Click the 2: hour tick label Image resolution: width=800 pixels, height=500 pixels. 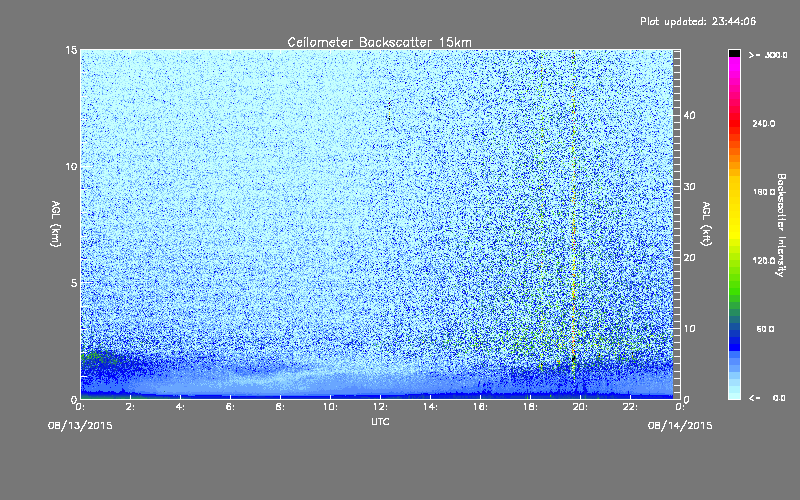(131, 407)
